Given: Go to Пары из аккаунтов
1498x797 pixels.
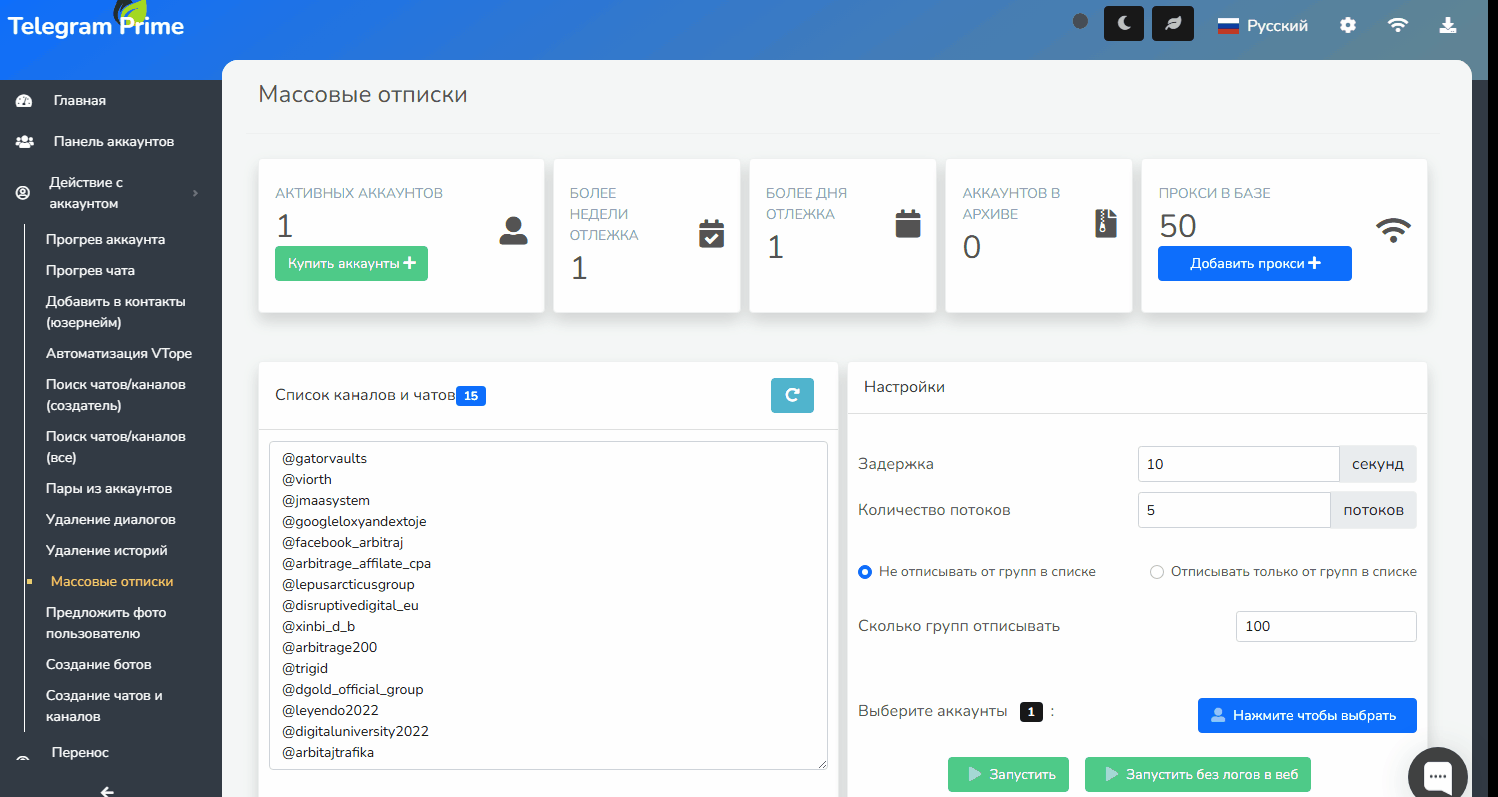Looking at the screenshot, I should pos(109,489).
